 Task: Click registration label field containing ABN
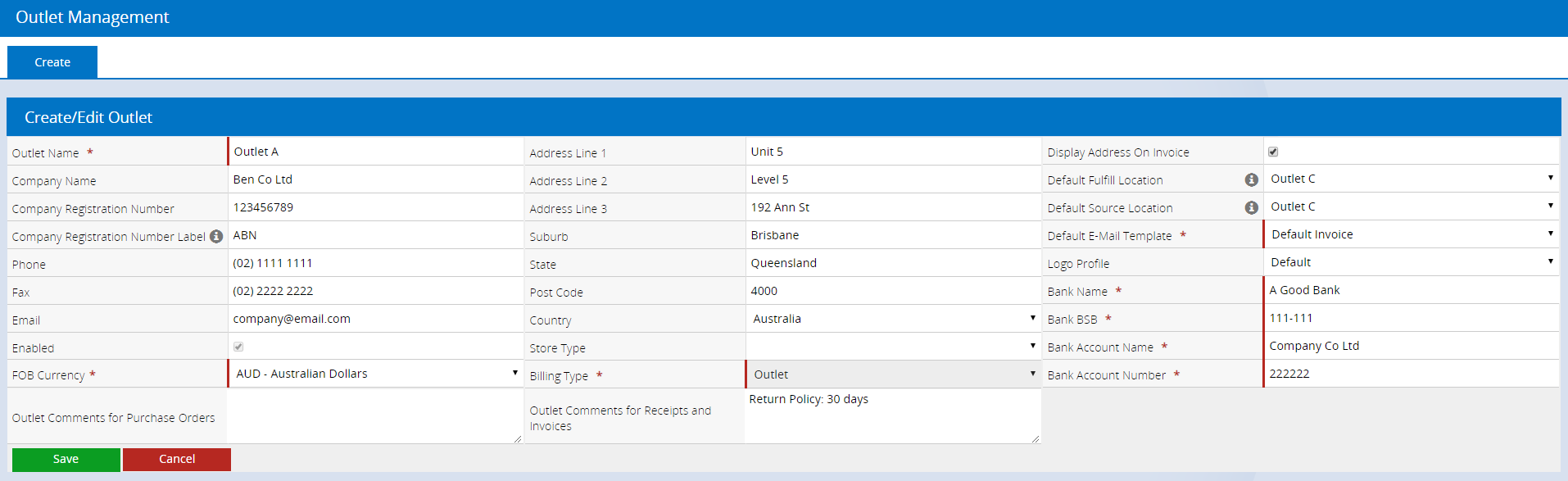pos(376,235)
